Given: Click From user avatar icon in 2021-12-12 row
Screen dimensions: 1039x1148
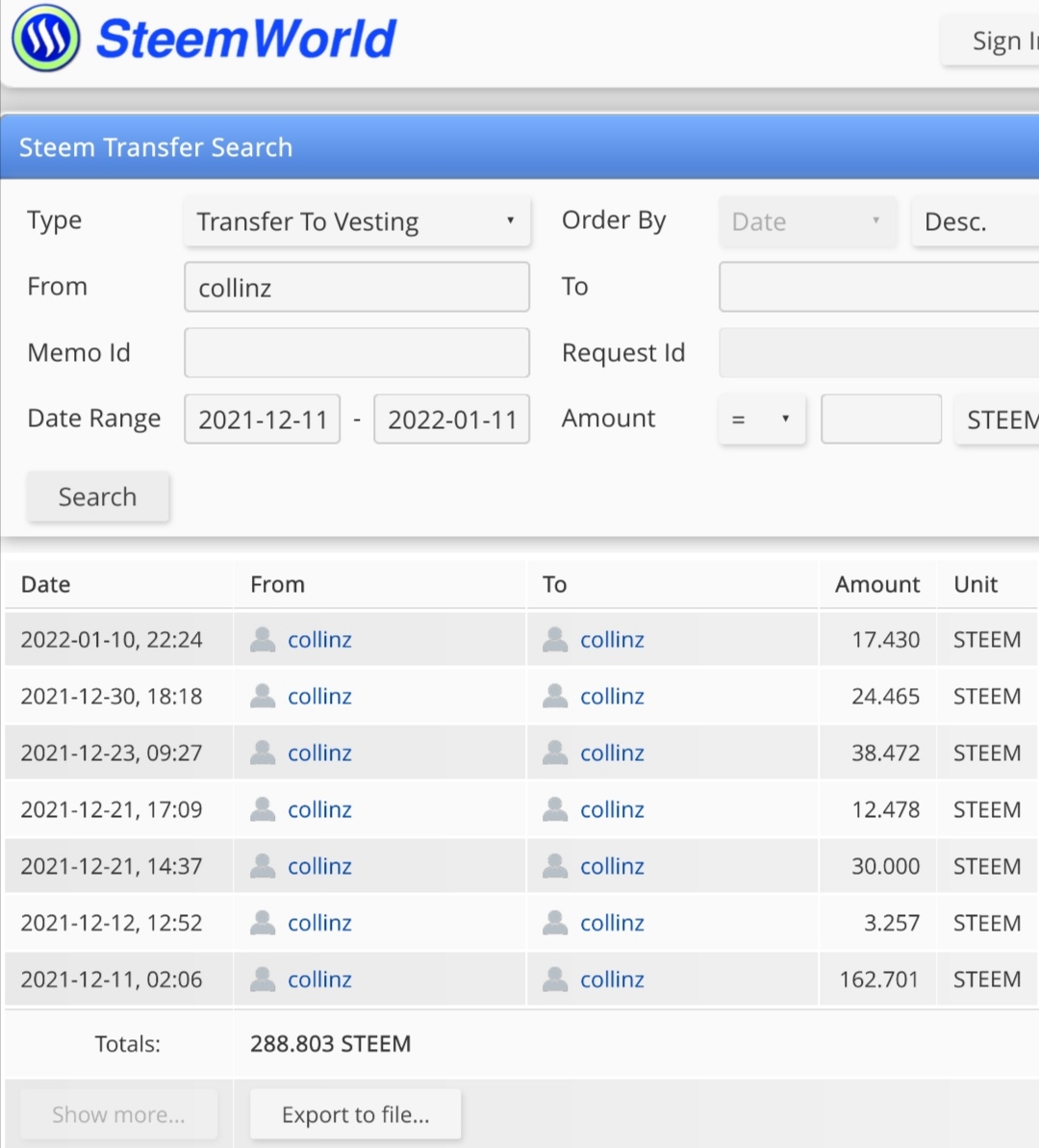Looking at the screenshot, I should coord(263,923).
